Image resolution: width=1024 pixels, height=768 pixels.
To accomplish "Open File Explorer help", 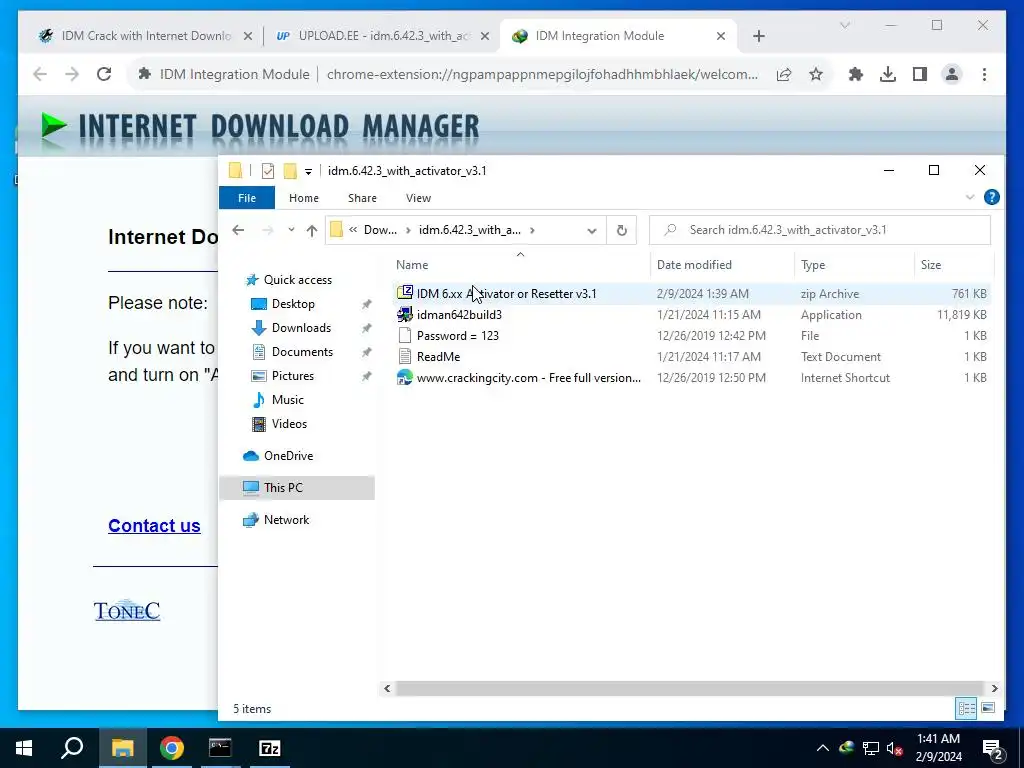I will [991, 197].
